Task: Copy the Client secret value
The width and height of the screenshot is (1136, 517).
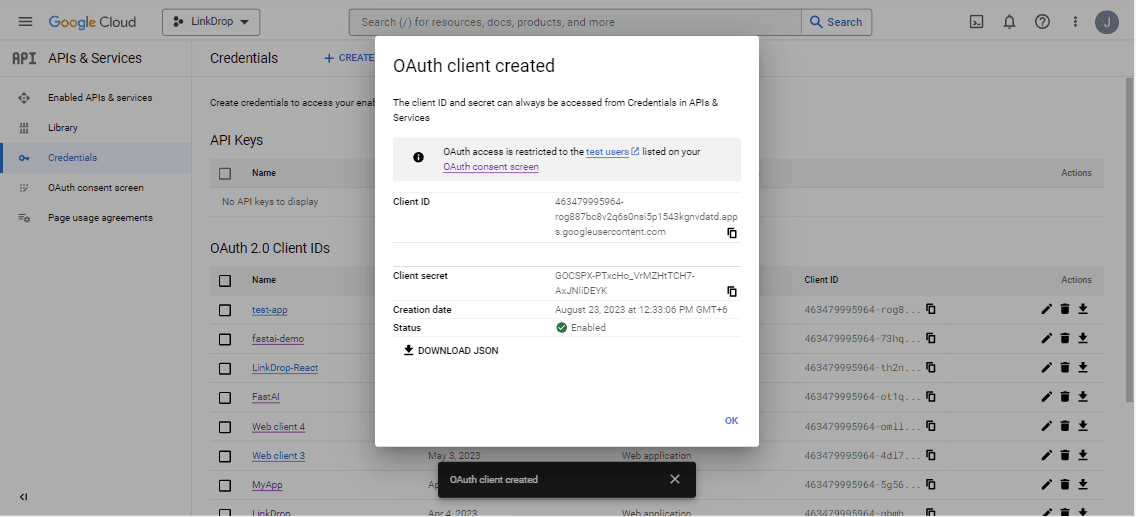Action: tap(731, 292)
